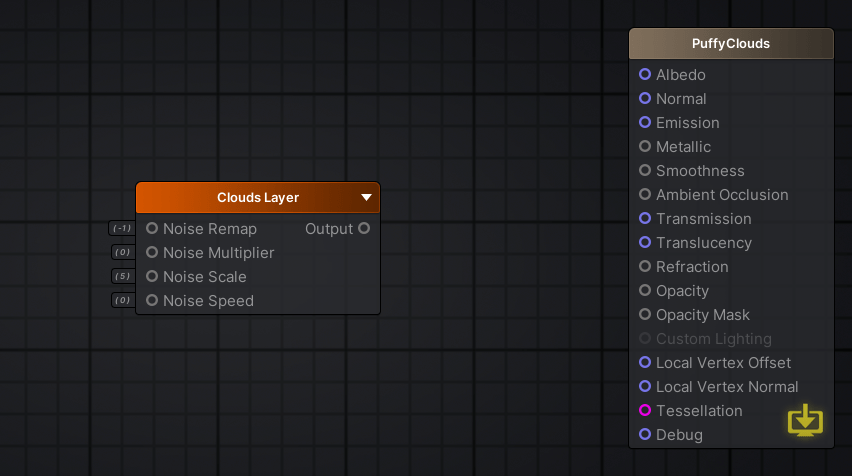
Task: Click the Noise Speed value field
Action: (x=122, y=301)
